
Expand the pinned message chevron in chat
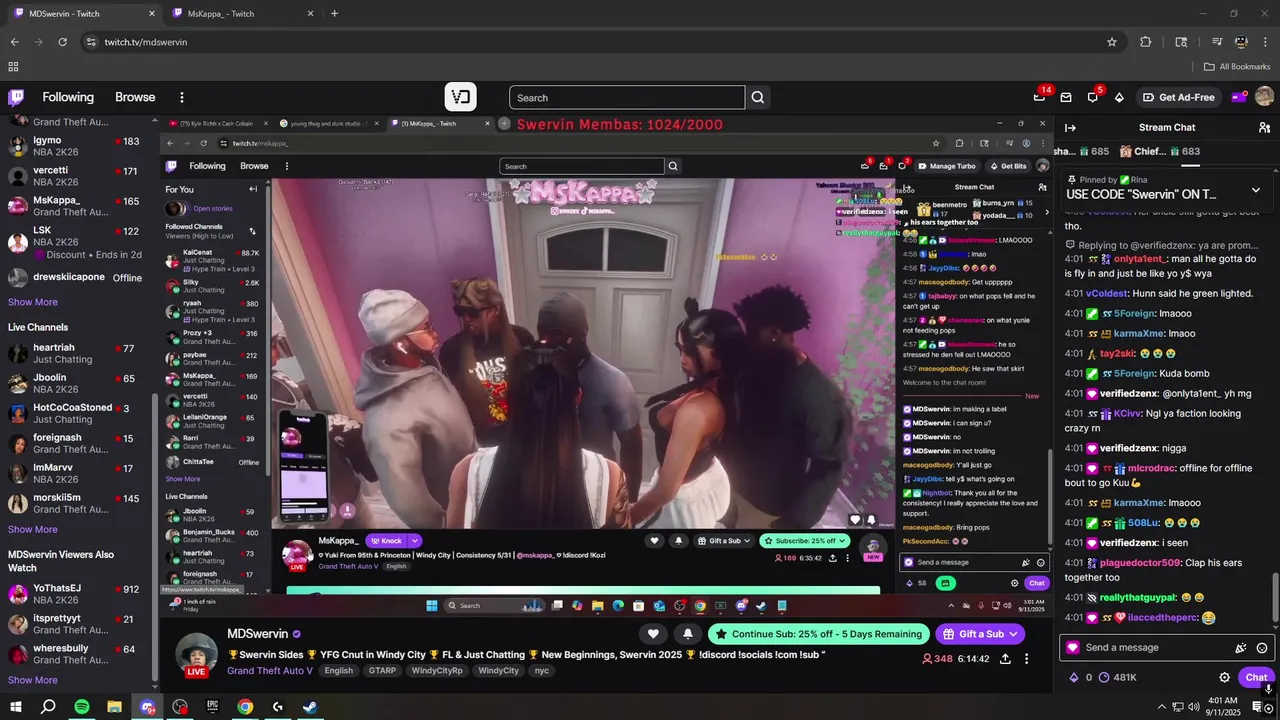click(x=1255, y=190)
